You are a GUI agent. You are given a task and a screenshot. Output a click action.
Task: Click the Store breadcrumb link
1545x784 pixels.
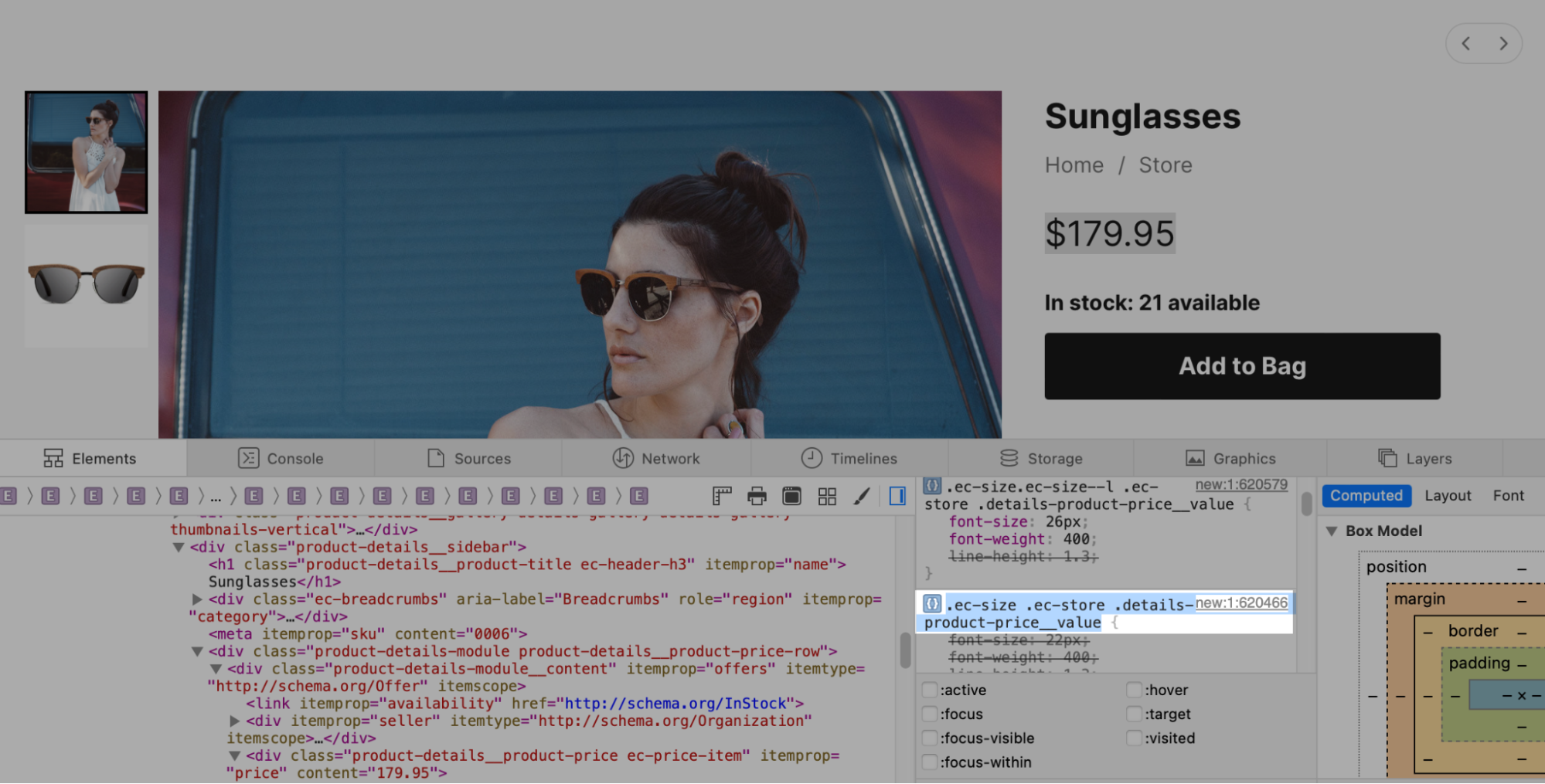(1165, 165)
